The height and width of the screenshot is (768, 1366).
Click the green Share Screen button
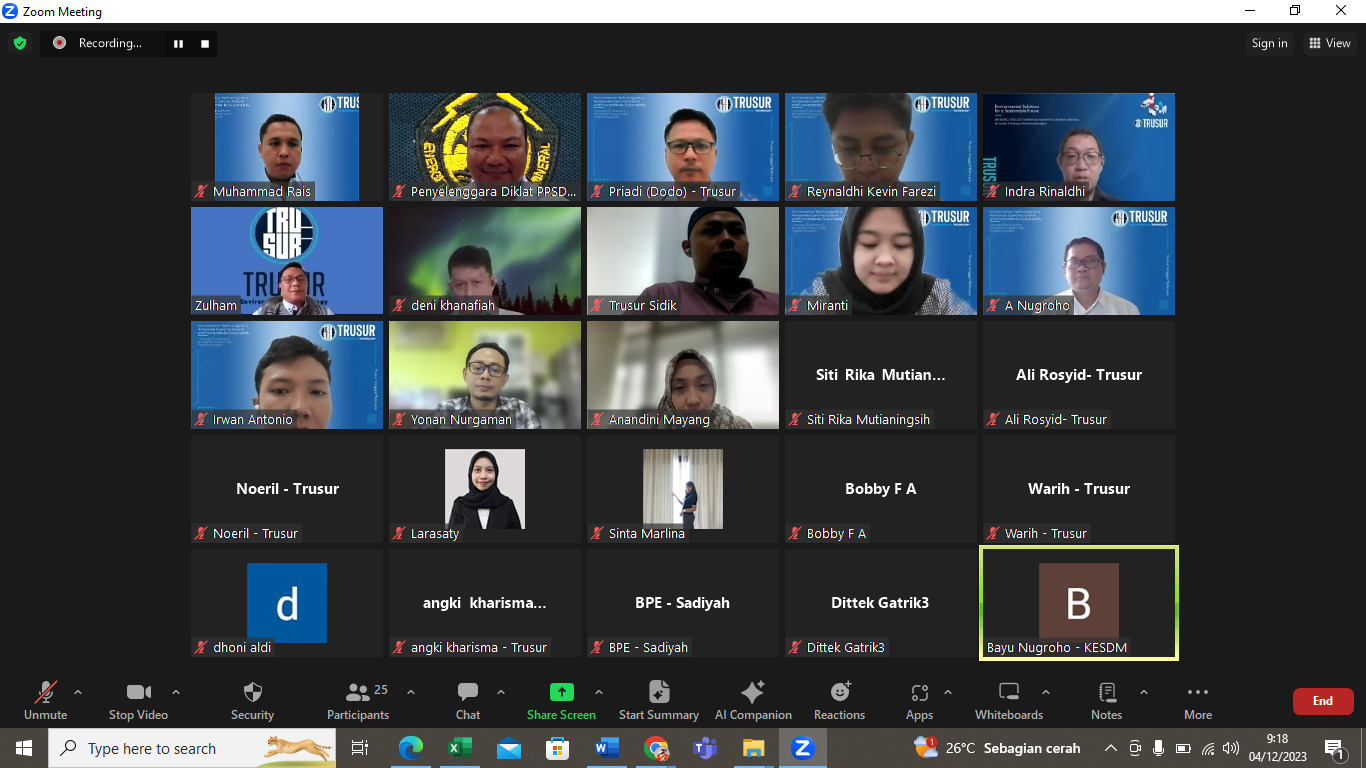561,701
